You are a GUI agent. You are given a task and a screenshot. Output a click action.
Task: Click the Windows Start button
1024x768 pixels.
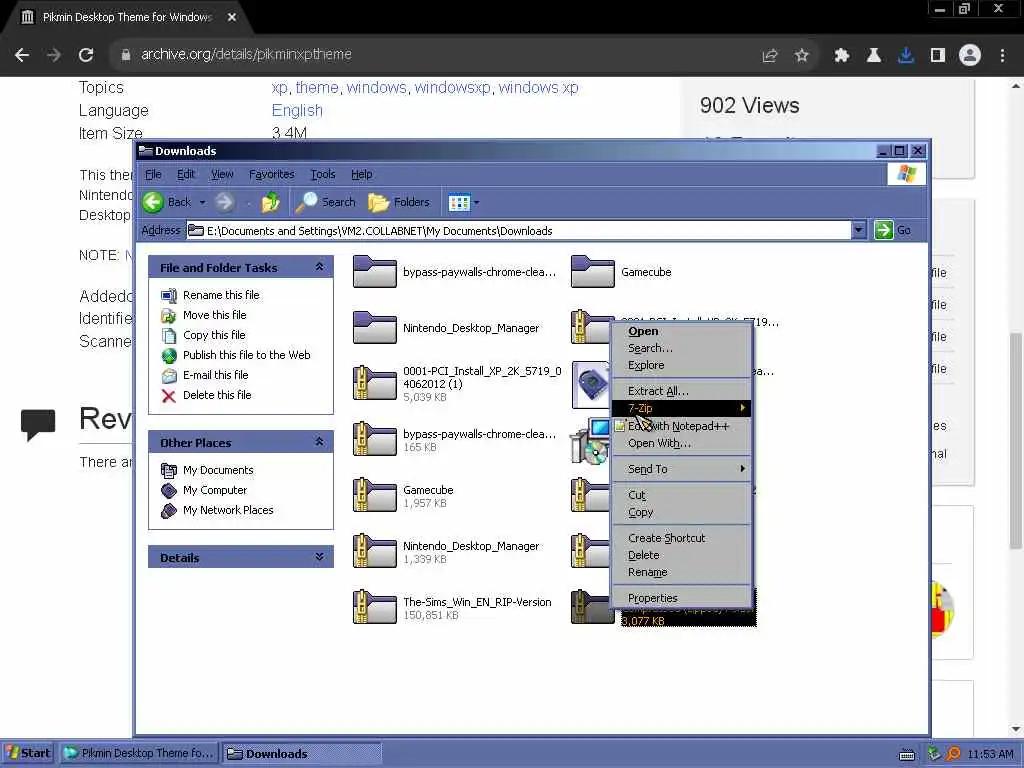28,753
